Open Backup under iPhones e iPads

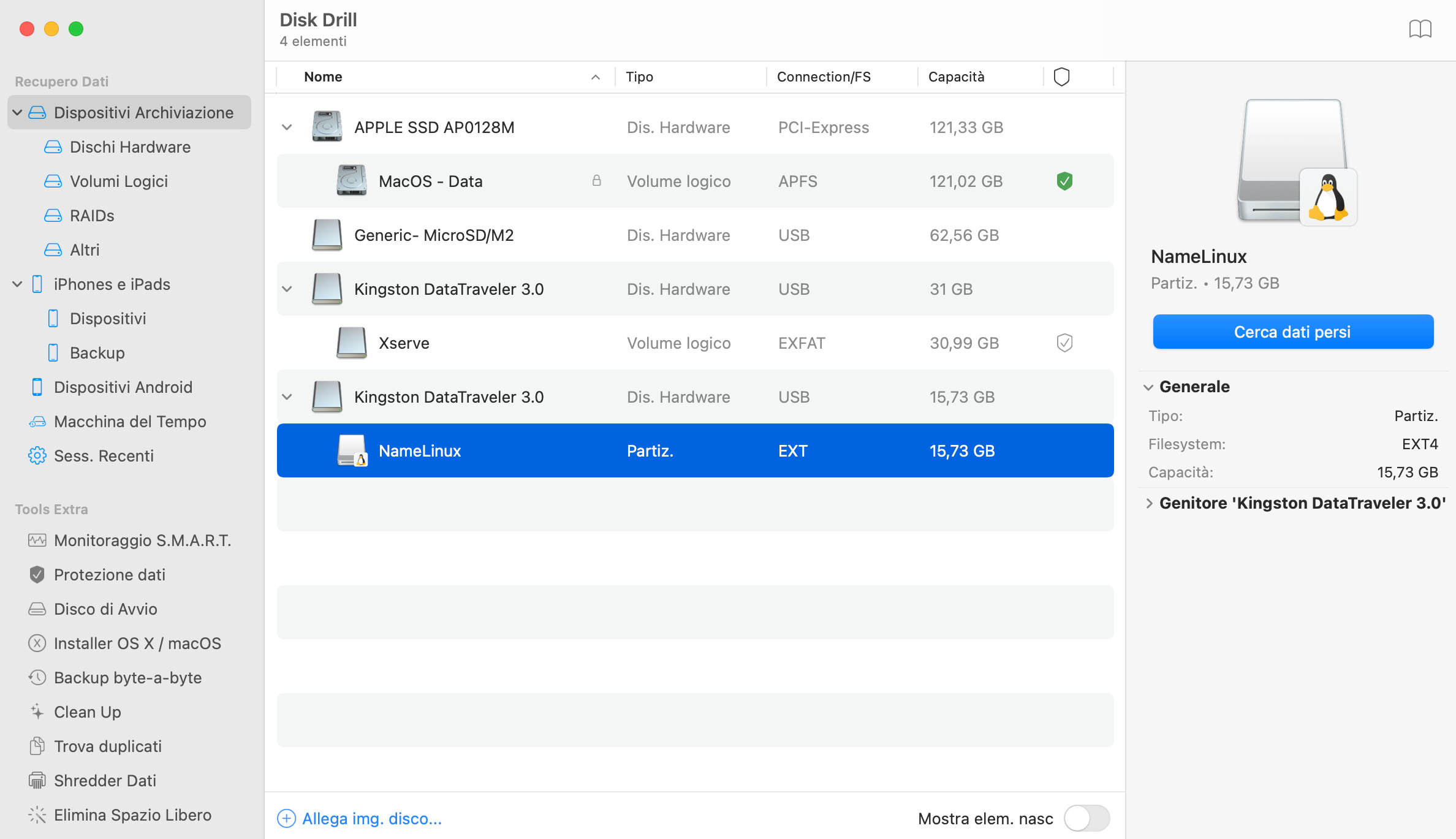[130, 353]
